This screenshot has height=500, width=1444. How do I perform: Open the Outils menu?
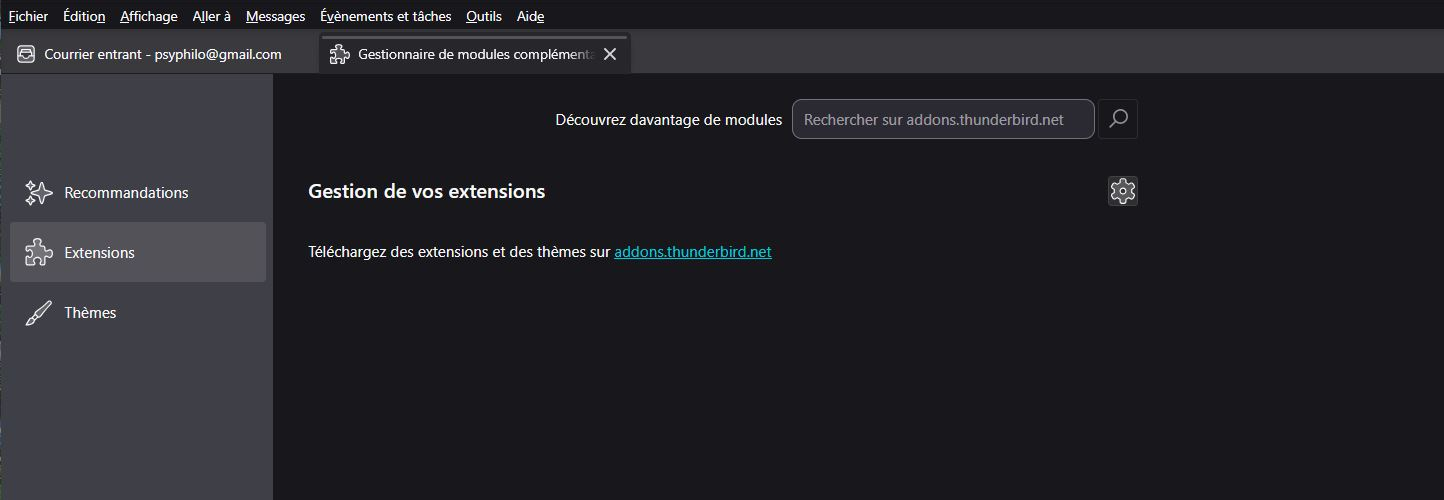pyautogui.click(x=484, y=16)
